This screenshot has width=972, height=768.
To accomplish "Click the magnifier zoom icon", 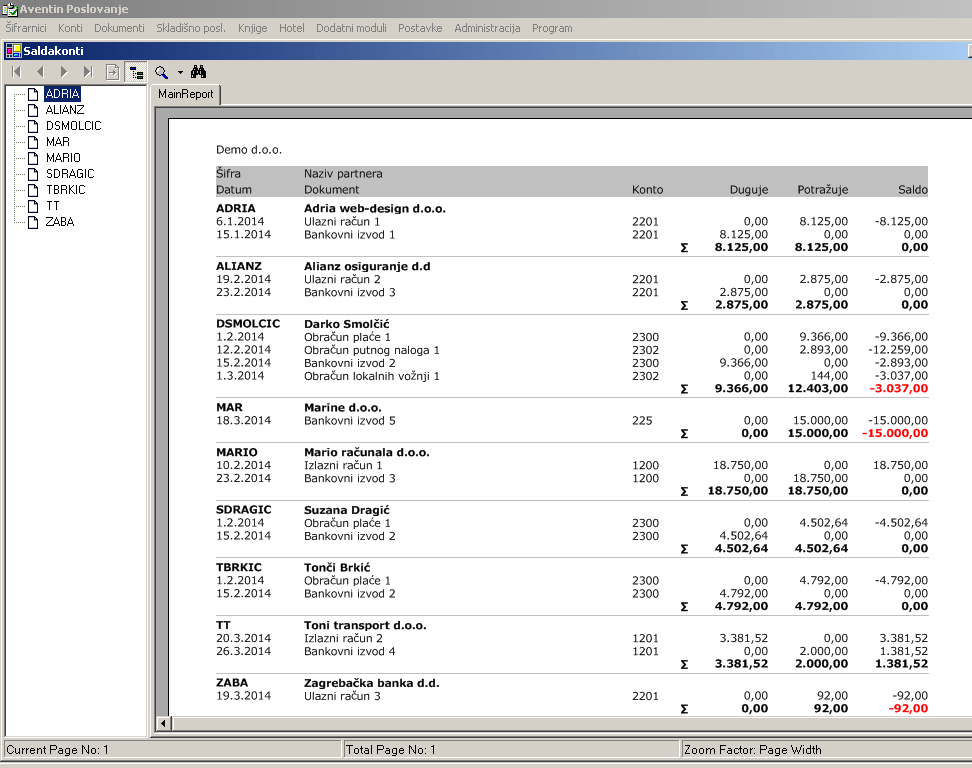I will [x=161, y=72].
